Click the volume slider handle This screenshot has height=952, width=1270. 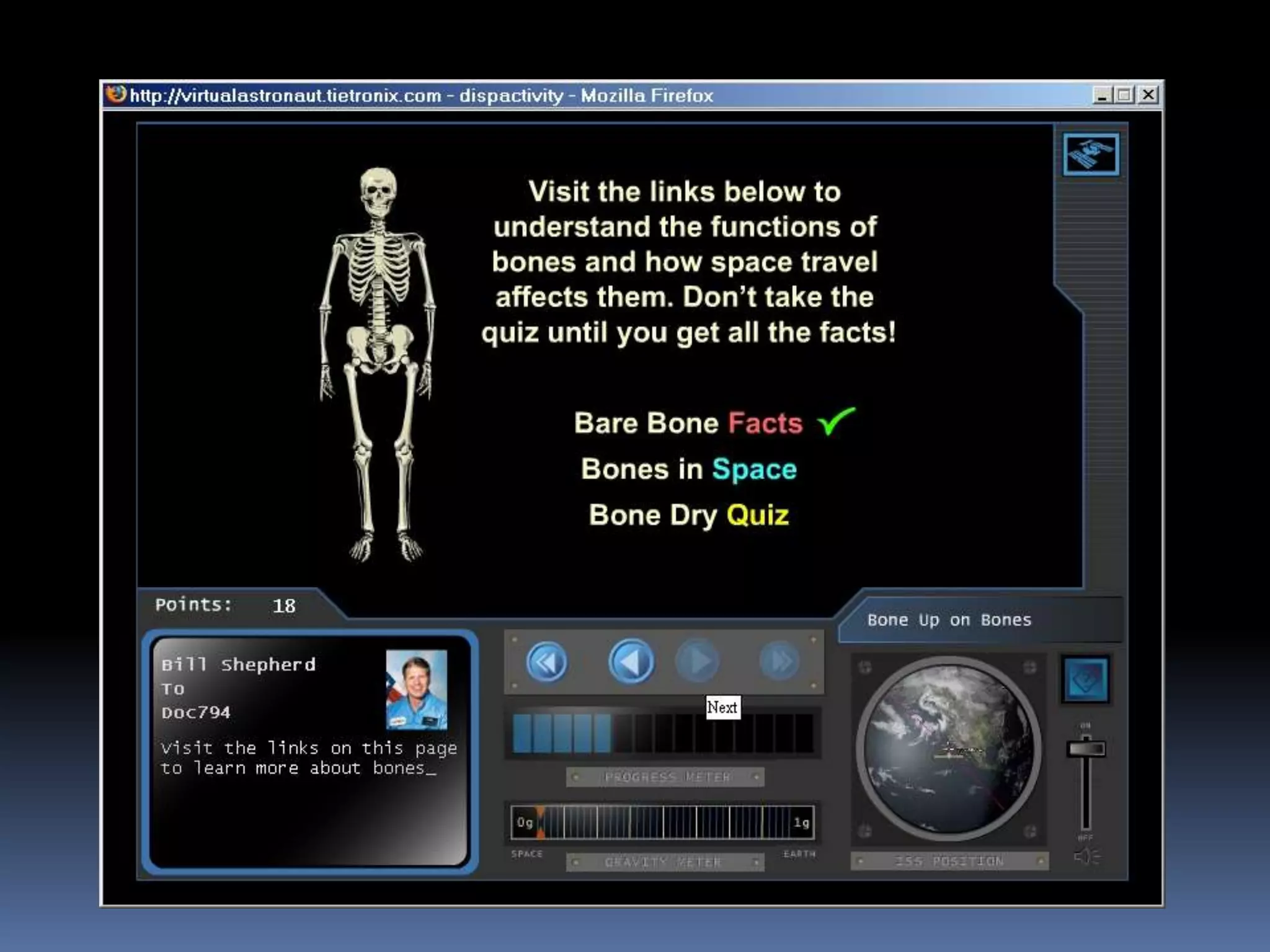point(1086,749)
